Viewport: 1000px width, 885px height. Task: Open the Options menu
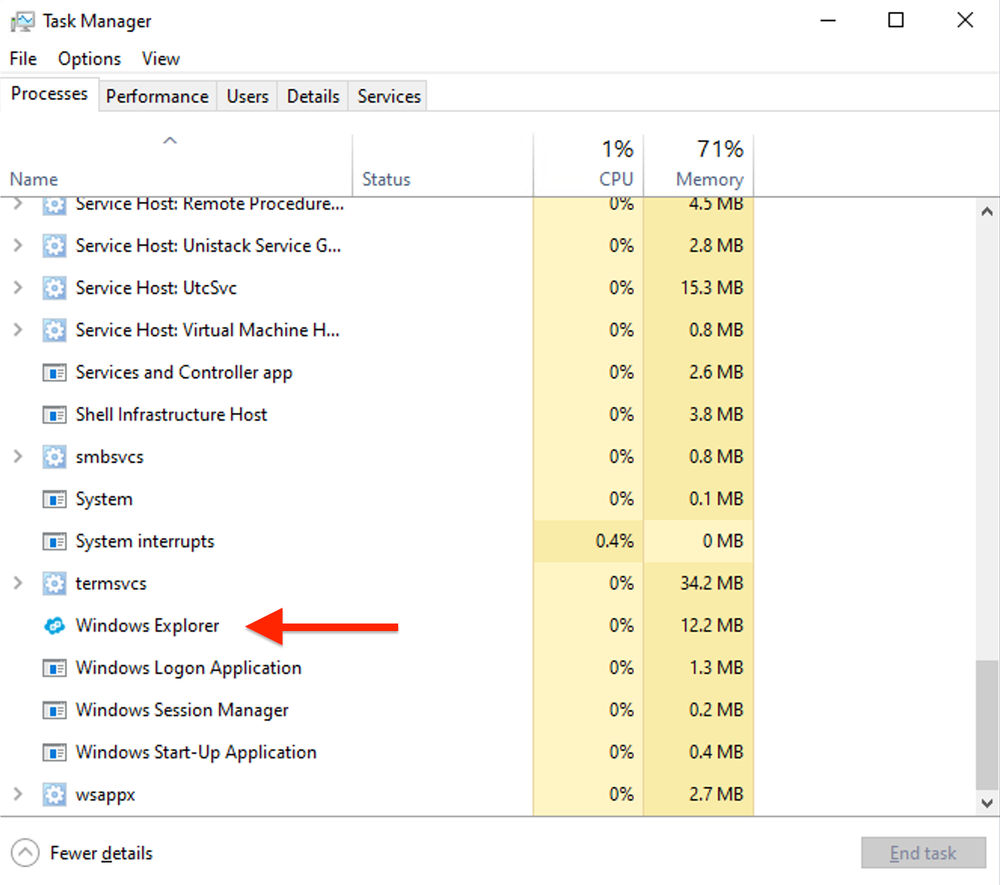point(89,58)
